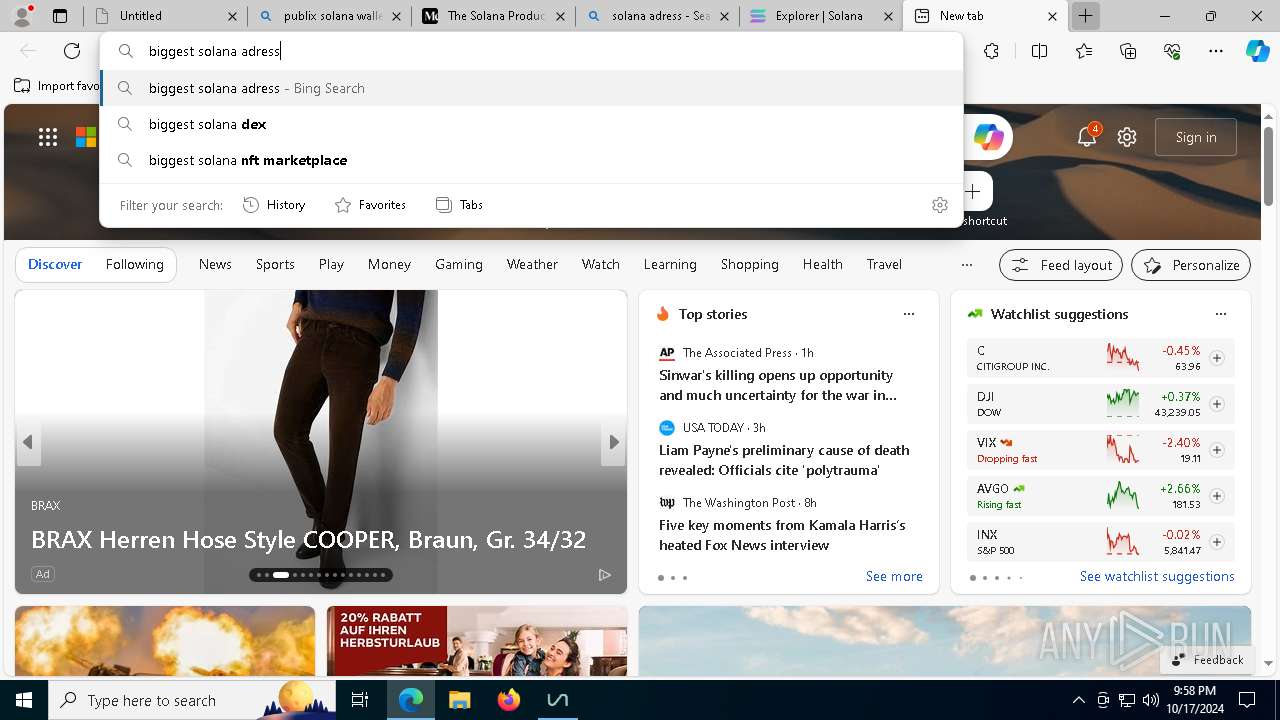Click the address bar text field

click(531, 51)
